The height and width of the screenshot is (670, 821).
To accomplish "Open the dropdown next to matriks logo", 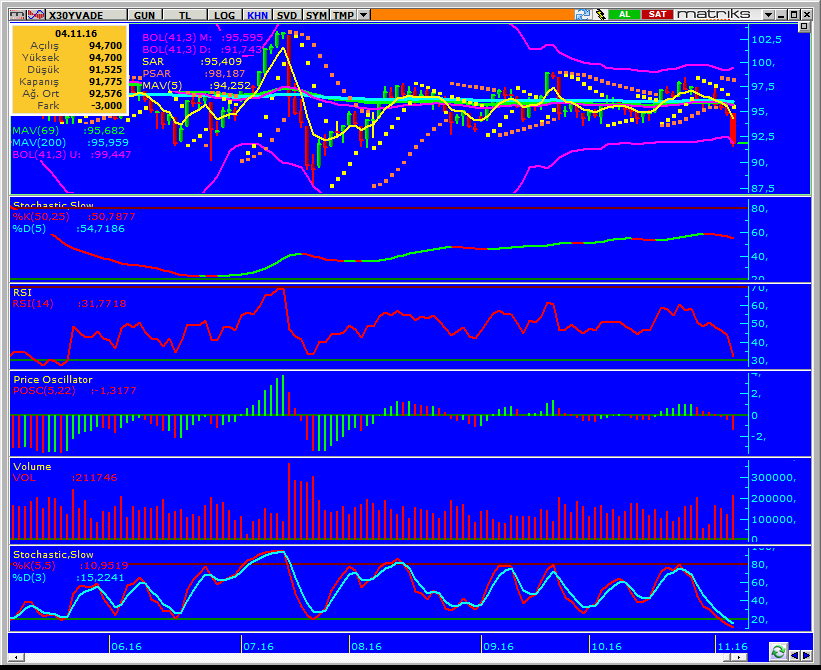I will tap(768, 15).
